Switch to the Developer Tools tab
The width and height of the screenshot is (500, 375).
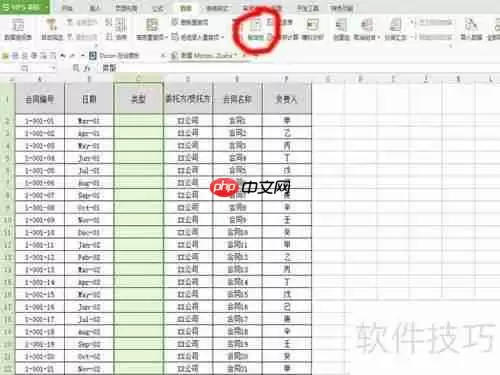point(307,8)
